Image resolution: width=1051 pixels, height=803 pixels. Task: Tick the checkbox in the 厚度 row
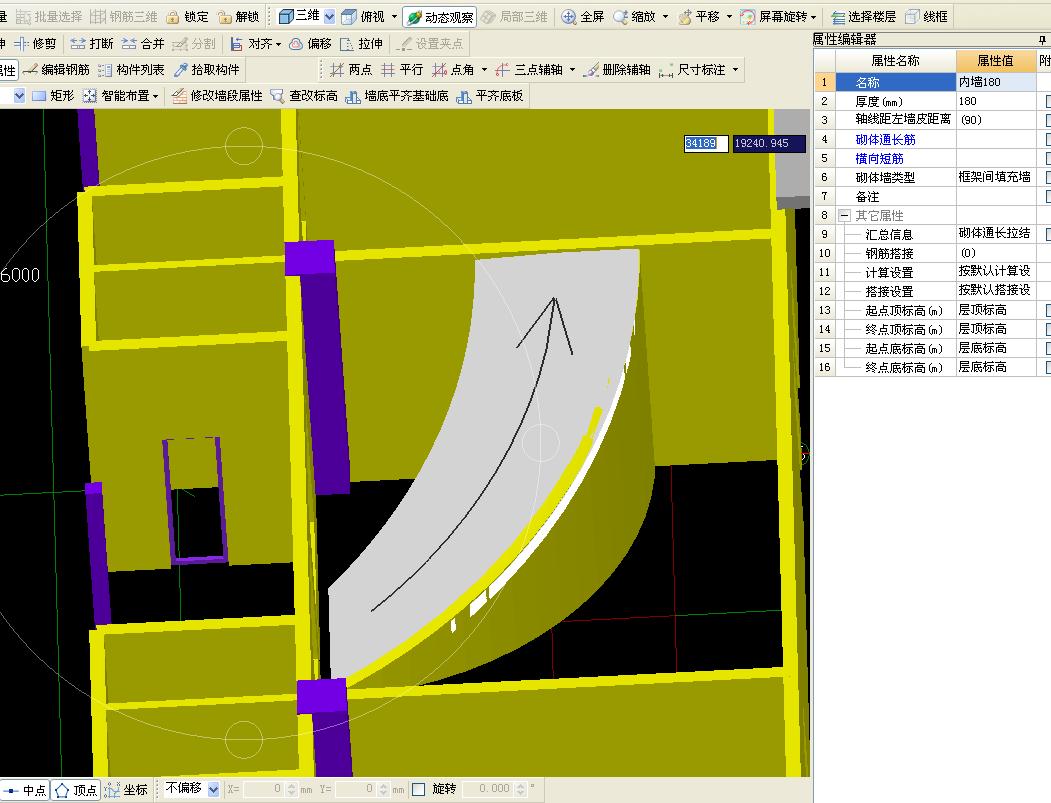coord(1046,101)
